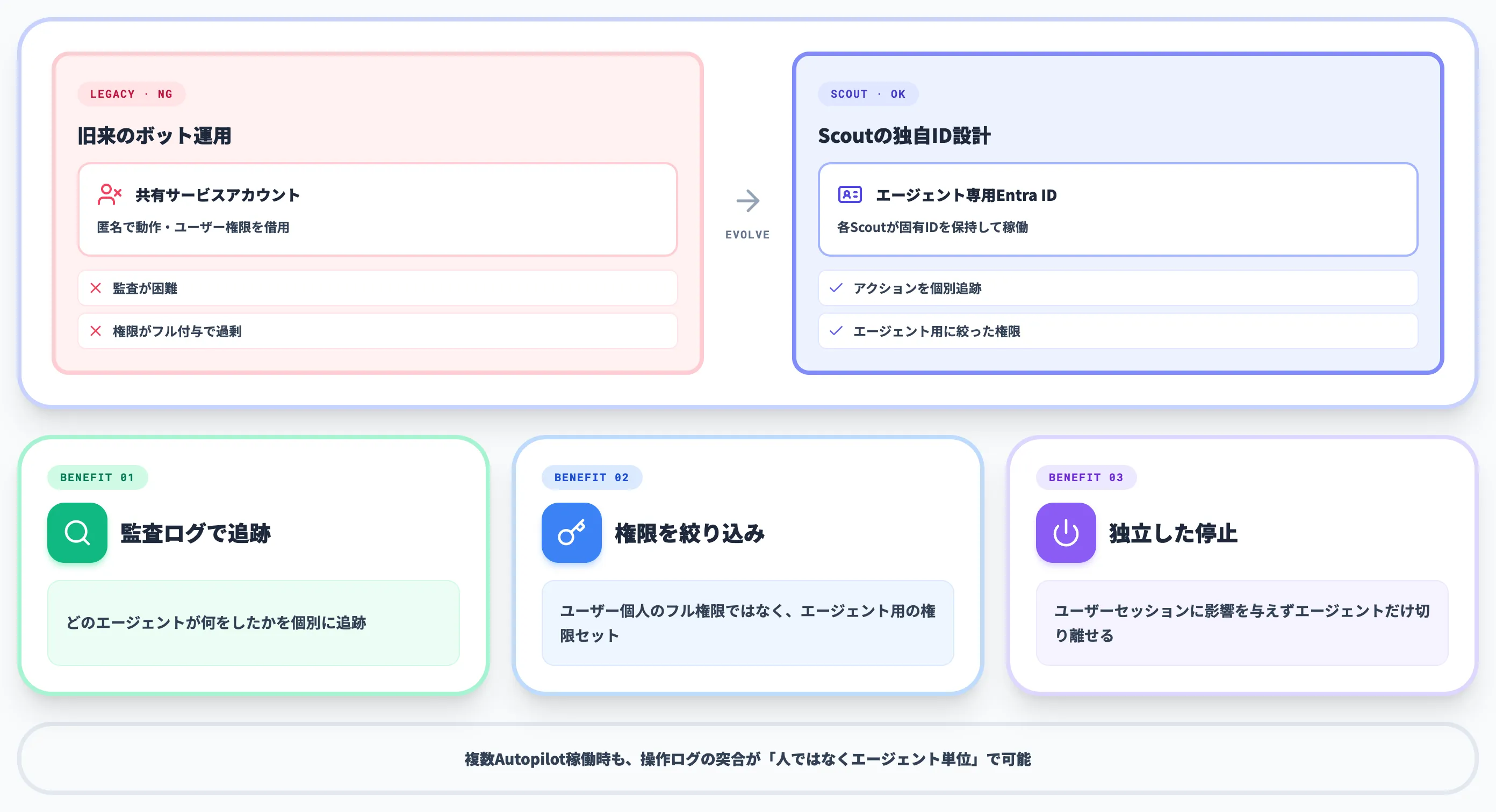Viewport: 1496px width, 812px height.
Task: Click the heading 旧来のボット運用
Action: pyautogui.click(x=154, y=136)
